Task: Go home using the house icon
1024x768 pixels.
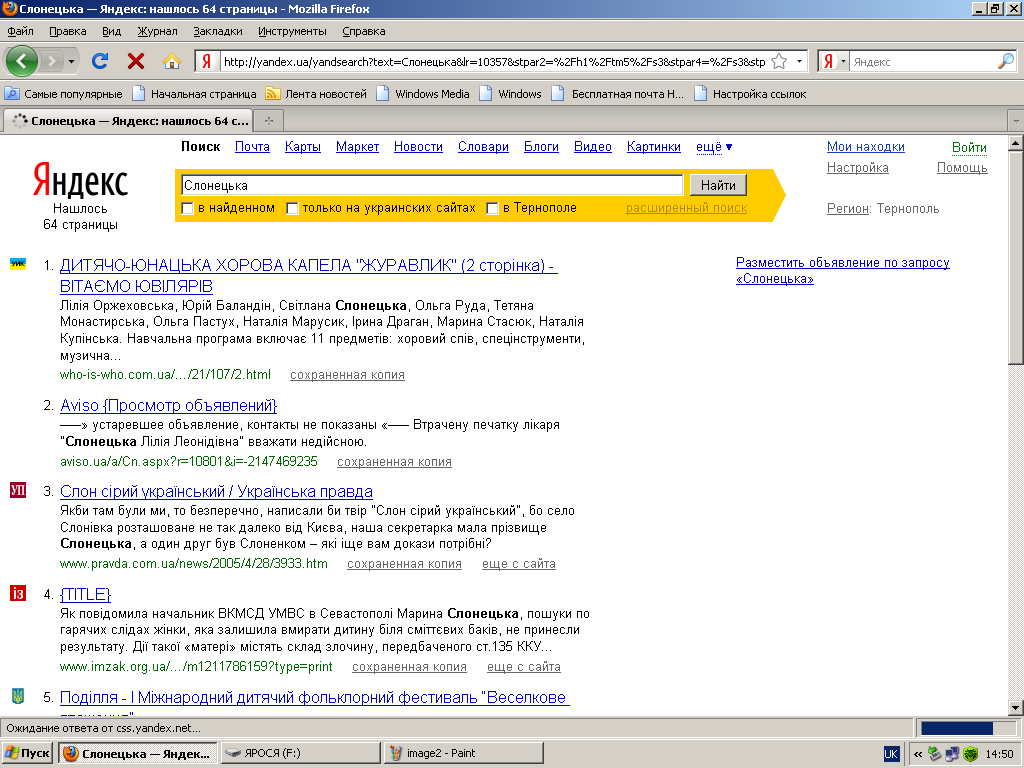Action: point(172,61)
